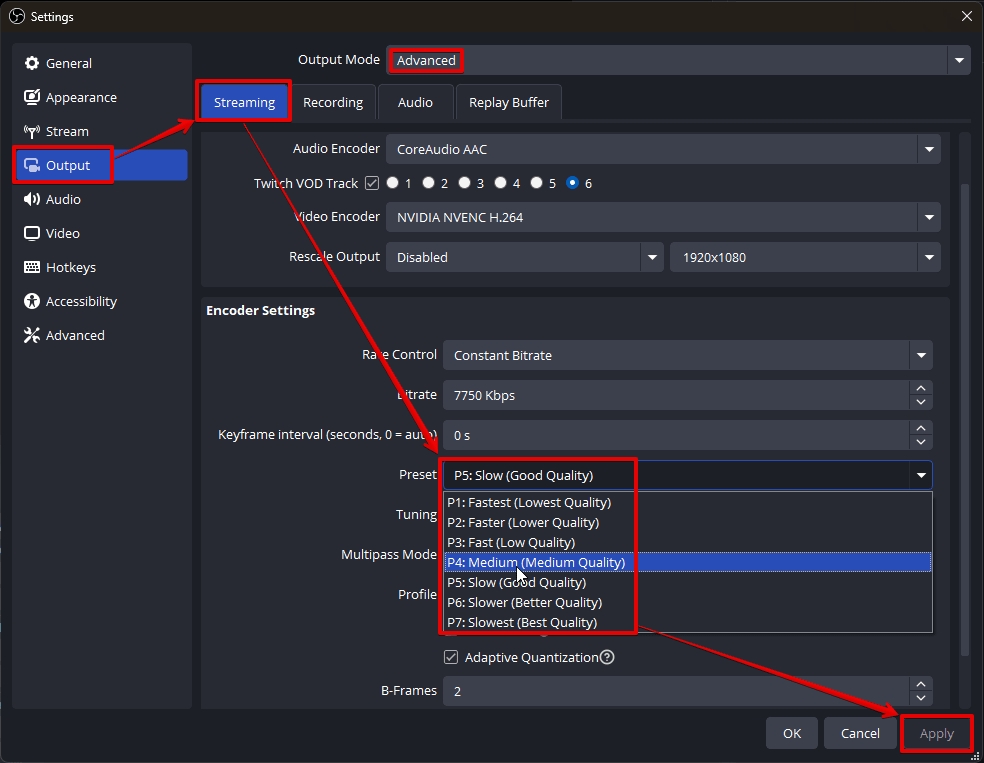
Task: Select Twitch VOD track 2
Action: coord(429,183)
